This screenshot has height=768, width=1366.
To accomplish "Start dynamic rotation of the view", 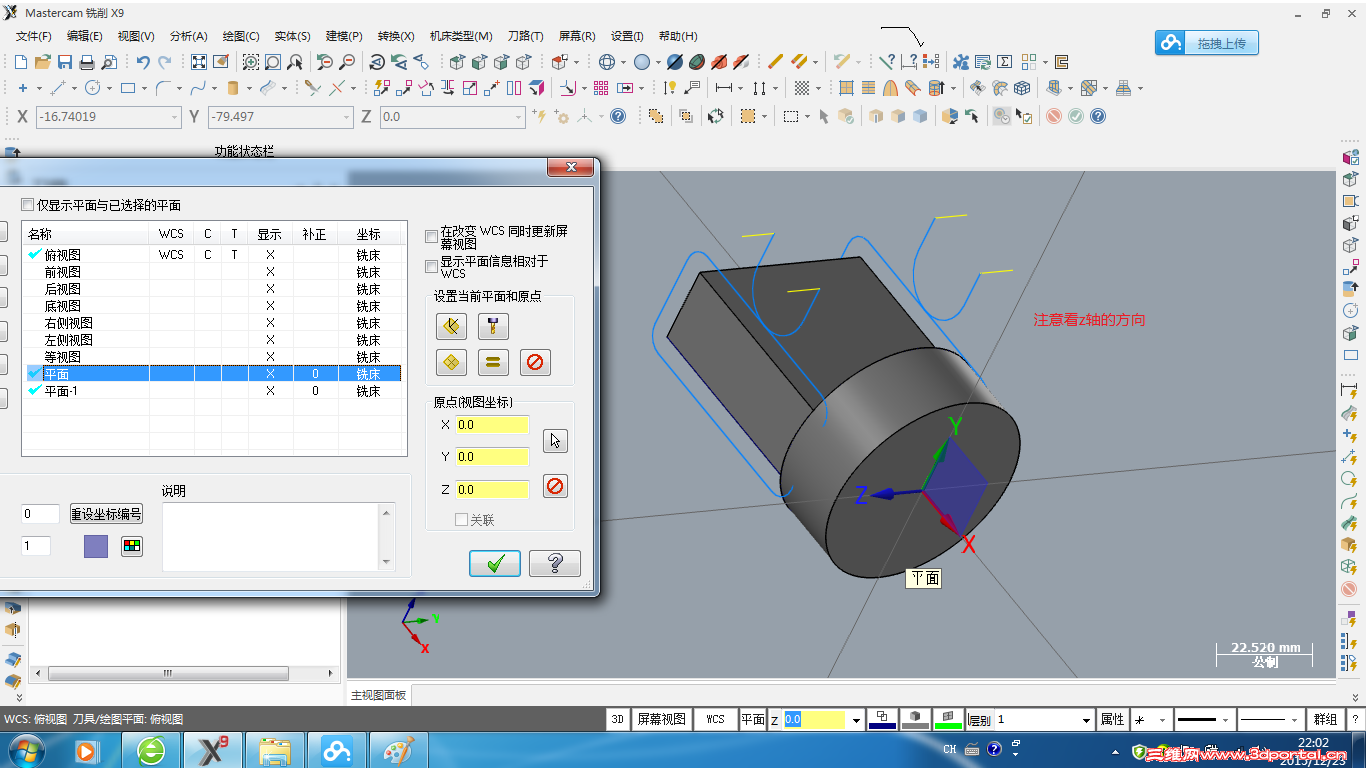I will point(379,62).
